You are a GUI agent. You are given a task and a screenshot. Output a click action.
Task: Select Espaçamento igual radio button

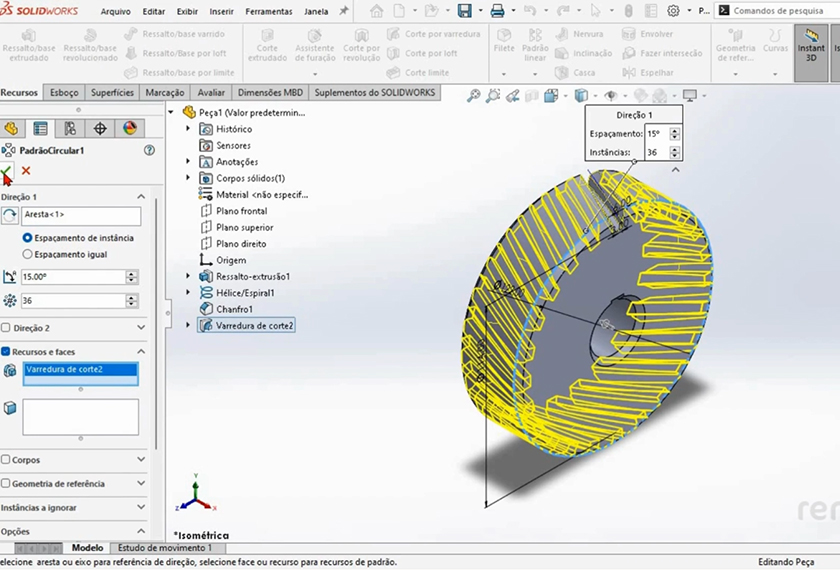pos(27,254)
